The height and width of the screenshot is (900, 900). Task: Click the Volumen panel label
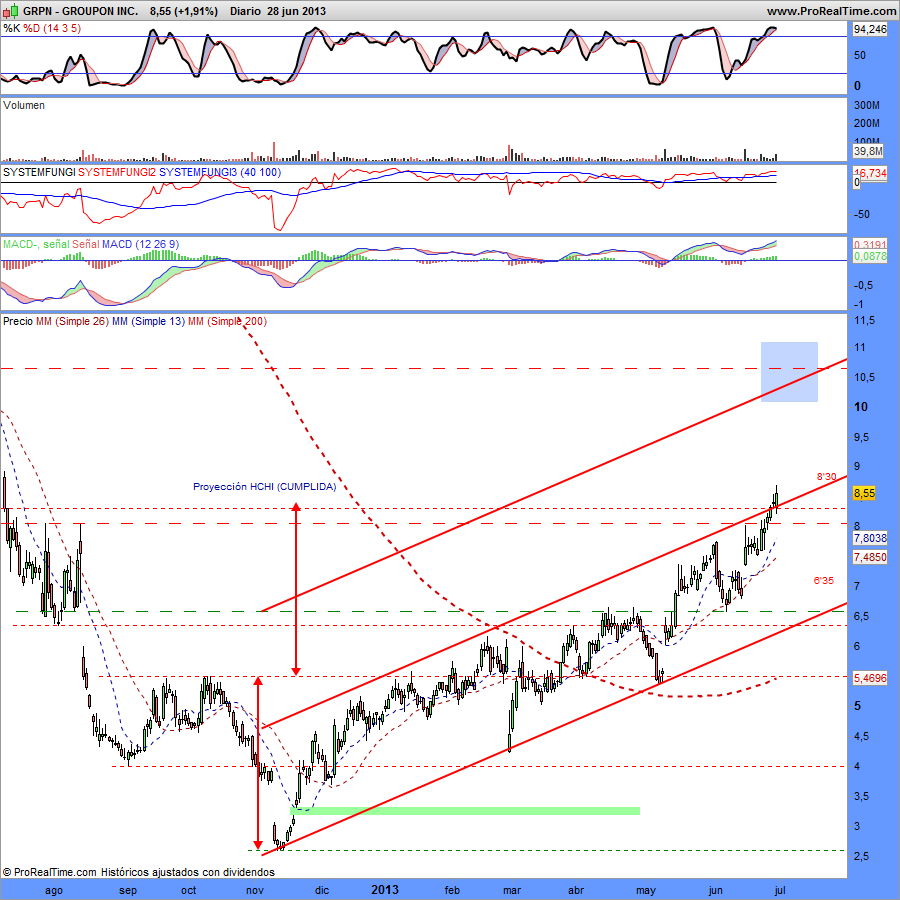pyautogui.click(x=24, y=106)
